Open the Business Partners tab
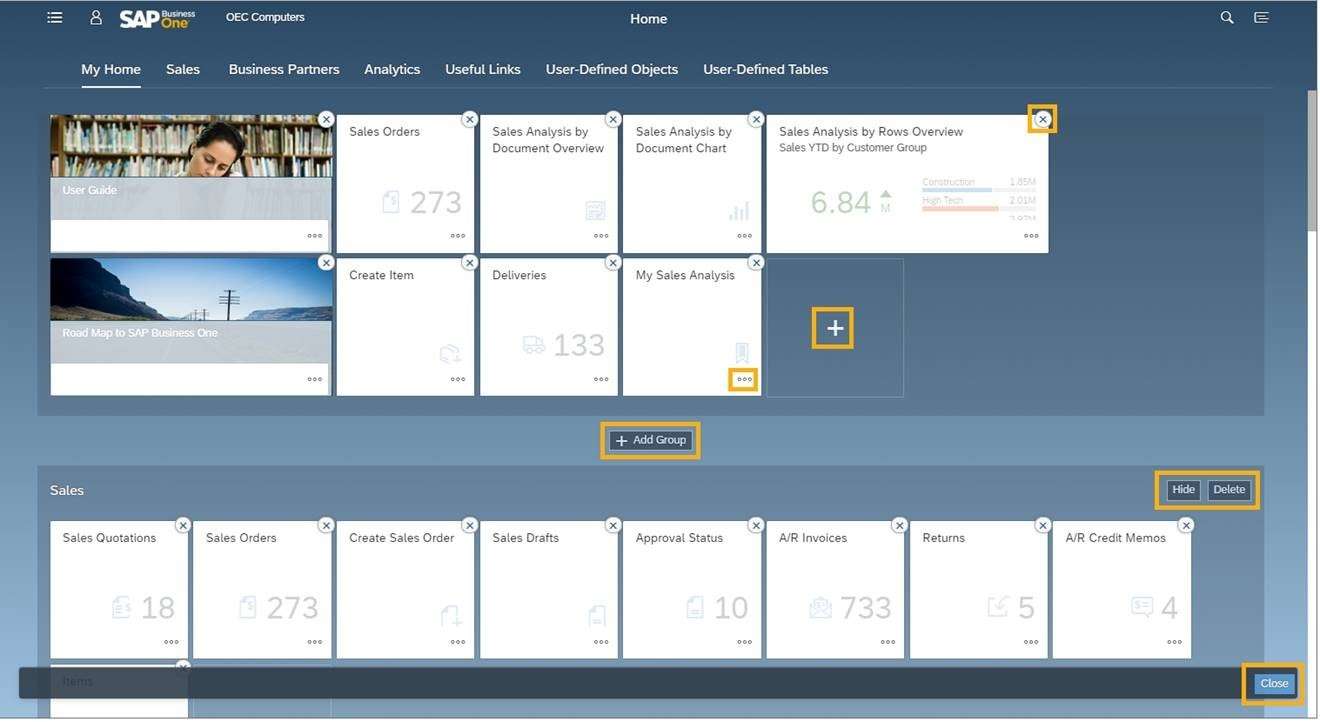This screenshot has height=722, width=1320. [x=284, y=70]
